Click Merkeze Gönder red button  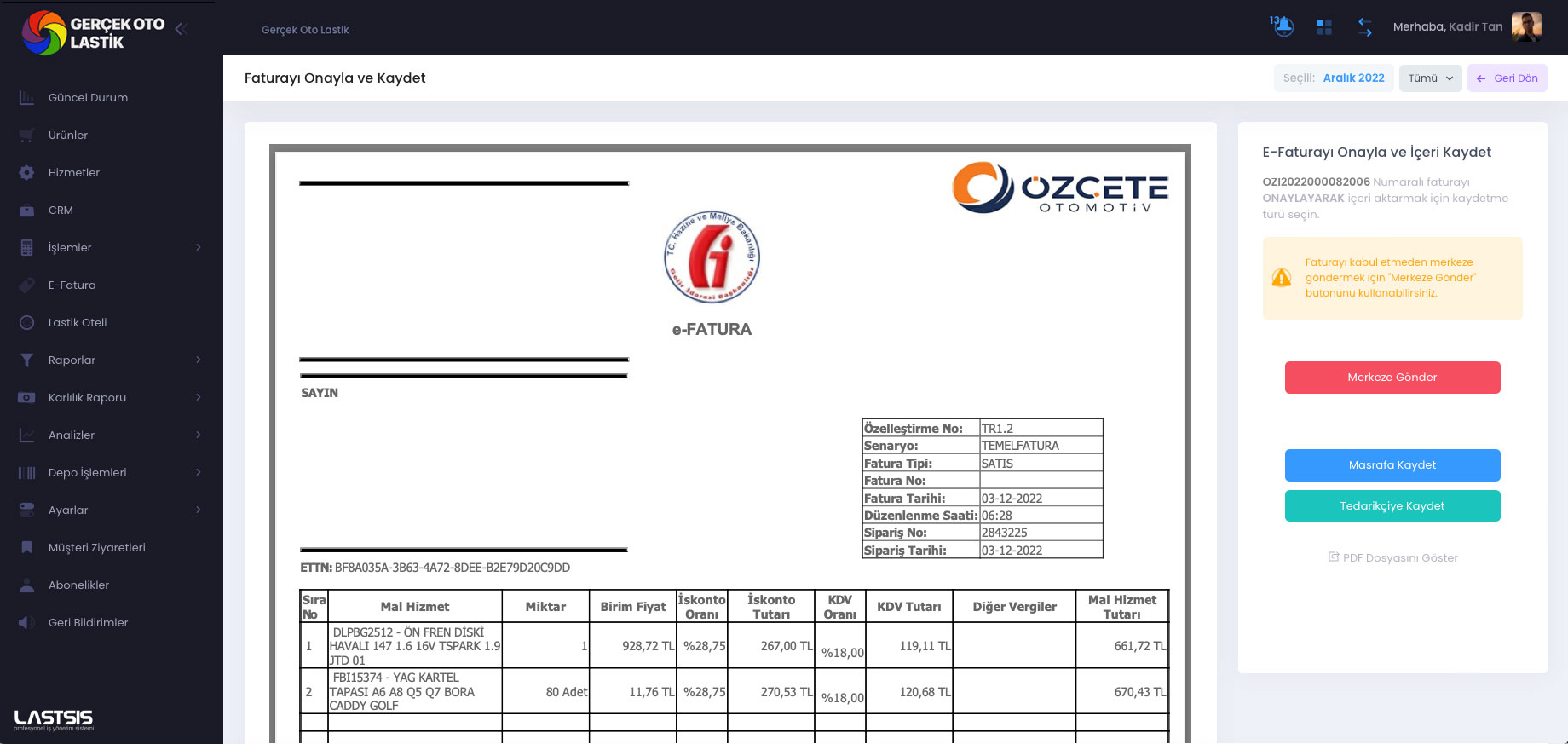tap(1392, 378)
